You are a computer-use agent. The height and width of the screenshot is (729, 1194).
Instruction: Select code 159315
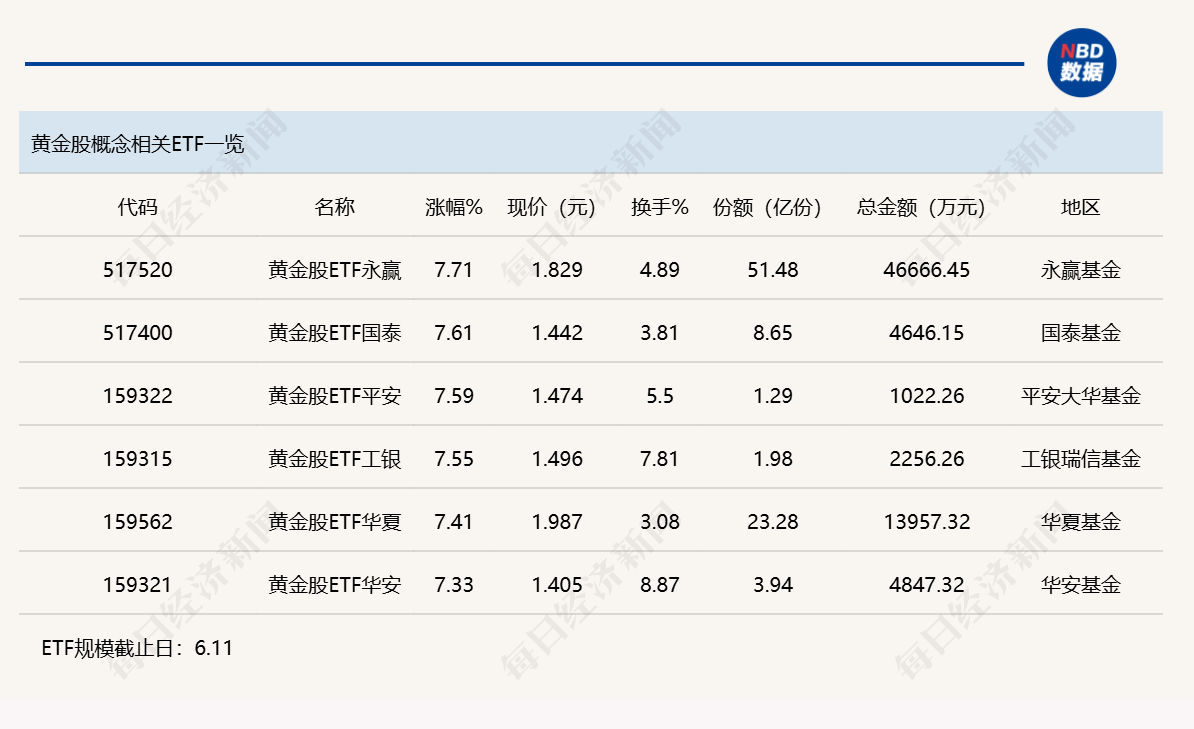click(138, 459)
